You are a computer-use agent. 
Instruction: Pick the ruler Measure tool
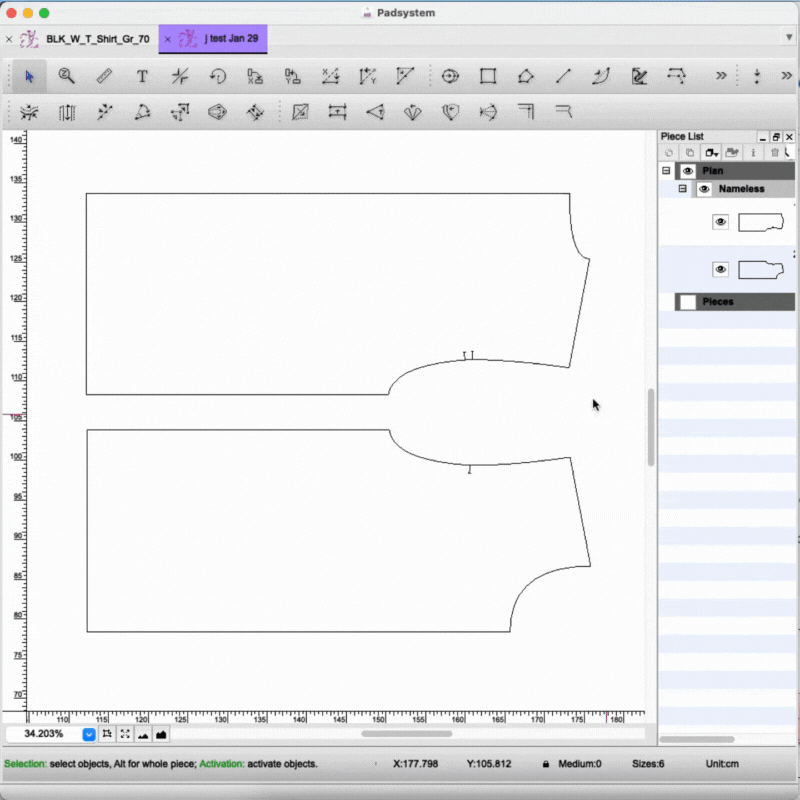point(104,77)
